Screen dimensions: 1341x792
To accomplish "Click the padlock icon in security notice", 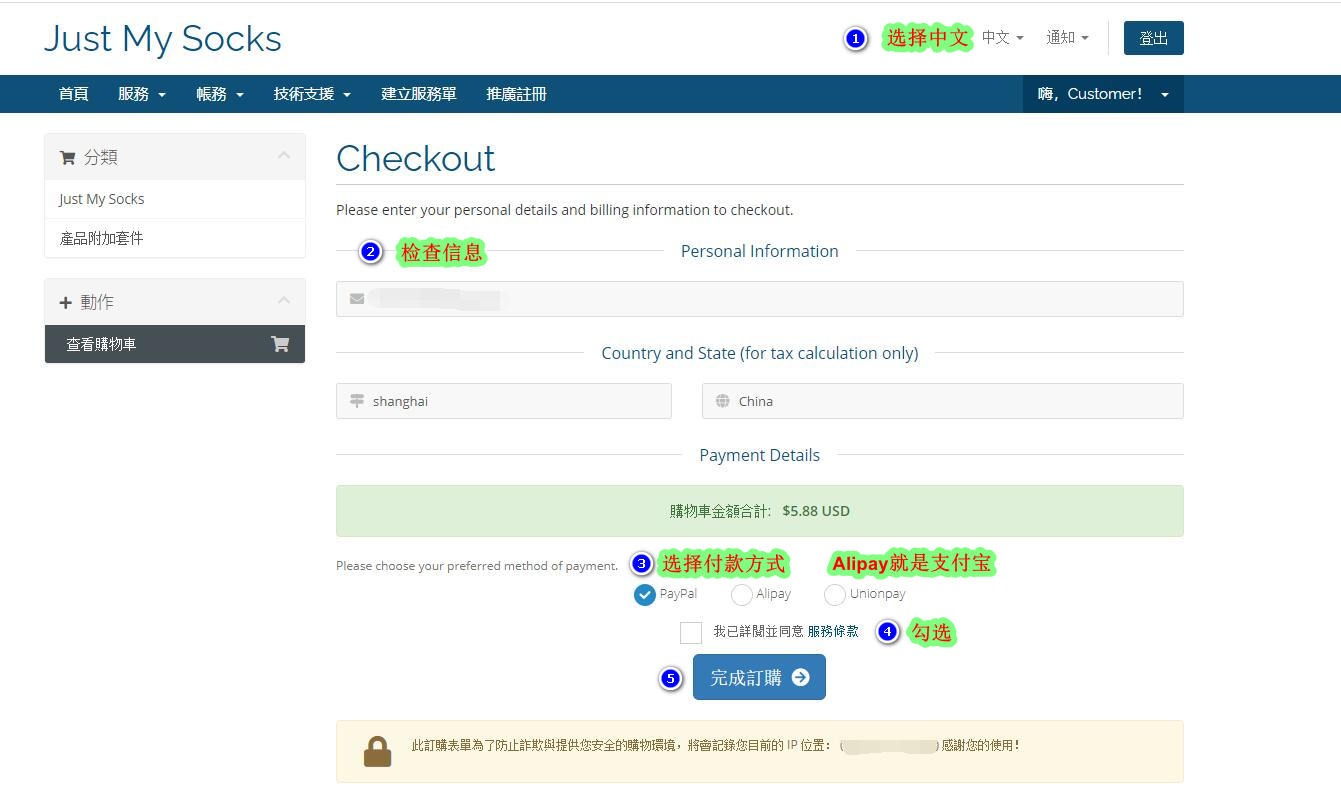I will click(x=377, y=751).
